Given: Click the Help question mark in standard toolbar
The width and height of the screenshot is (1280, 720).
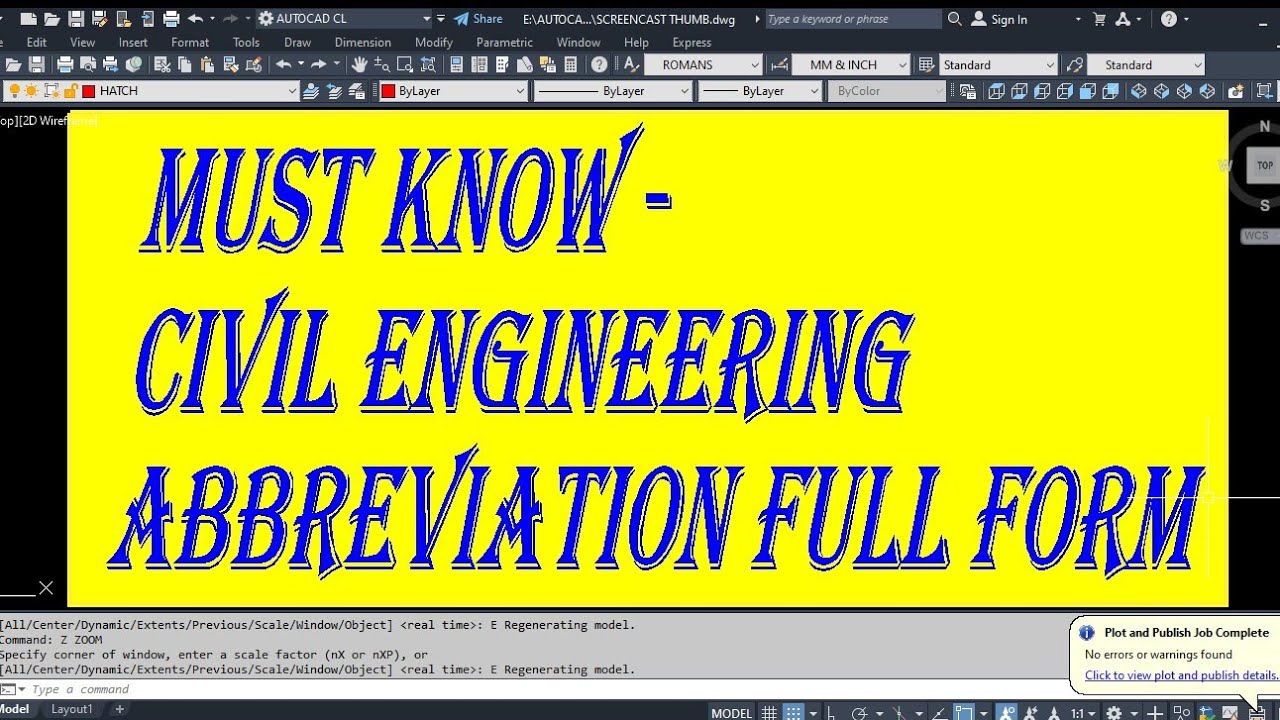Looking at the screenshot, I should pyautogui.click(x=599, y=64).
